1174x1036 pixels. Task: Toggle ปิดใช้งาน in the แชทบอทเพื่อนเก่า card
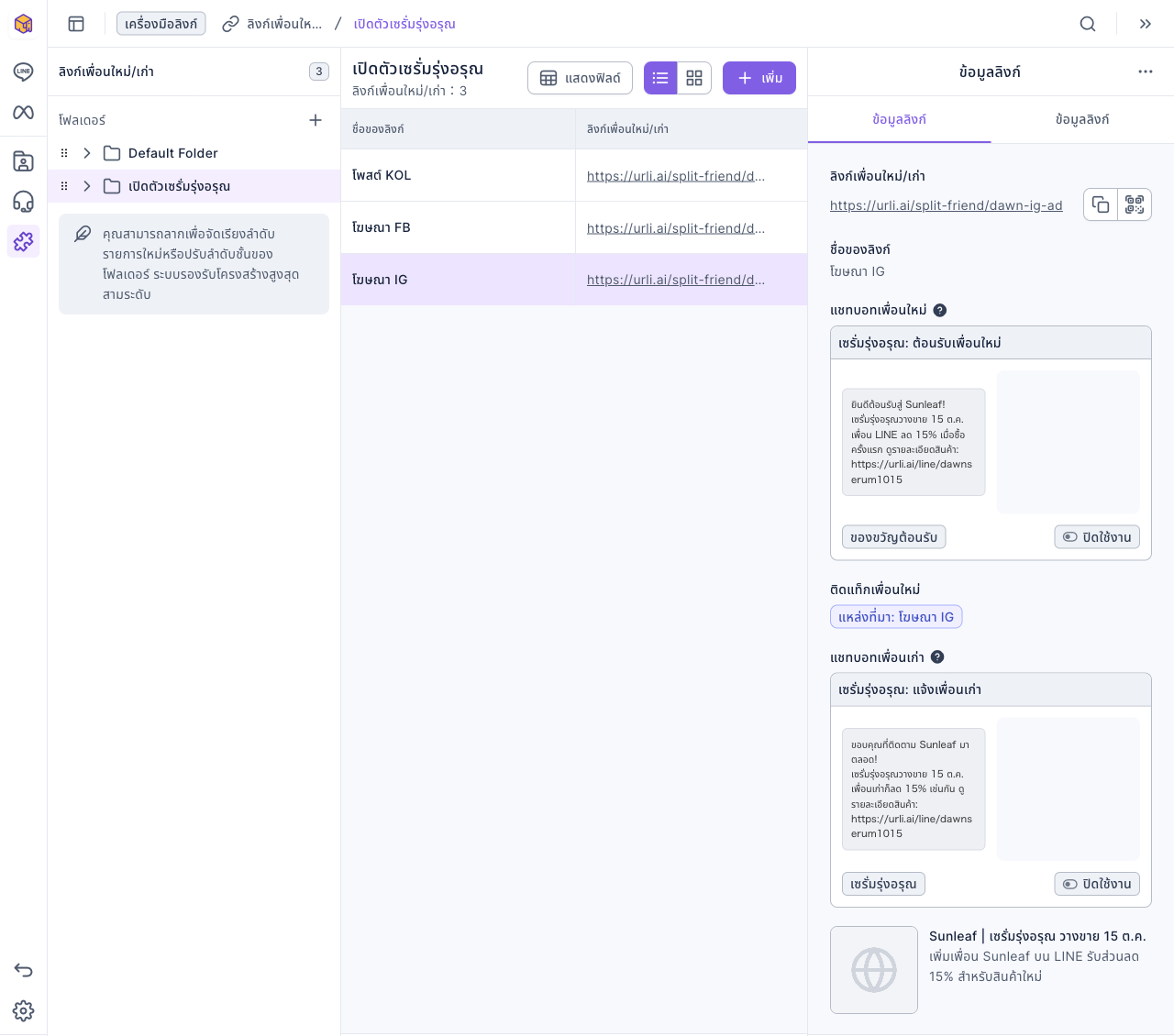(1097, 884)
